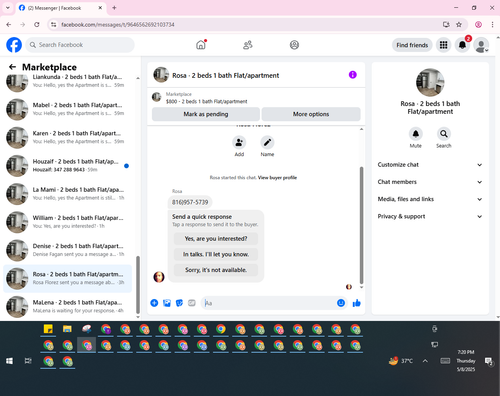The image size is (500, 396).
Task: Open the notifications bell with badge
Action: pyautogui.click(x=462, y=45)
